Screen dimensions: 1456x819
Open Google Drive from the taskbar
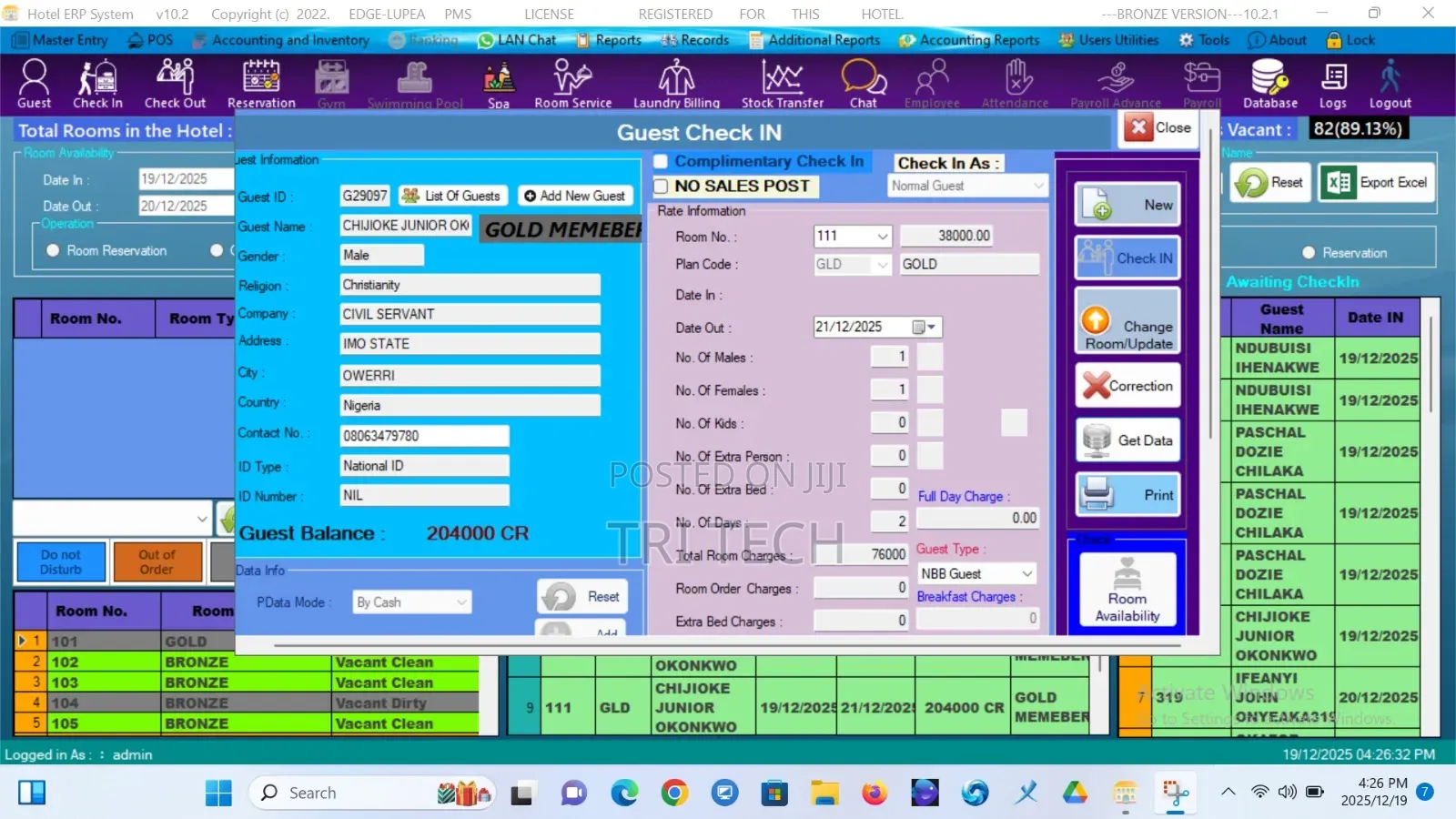click(x=1075, y=793)
